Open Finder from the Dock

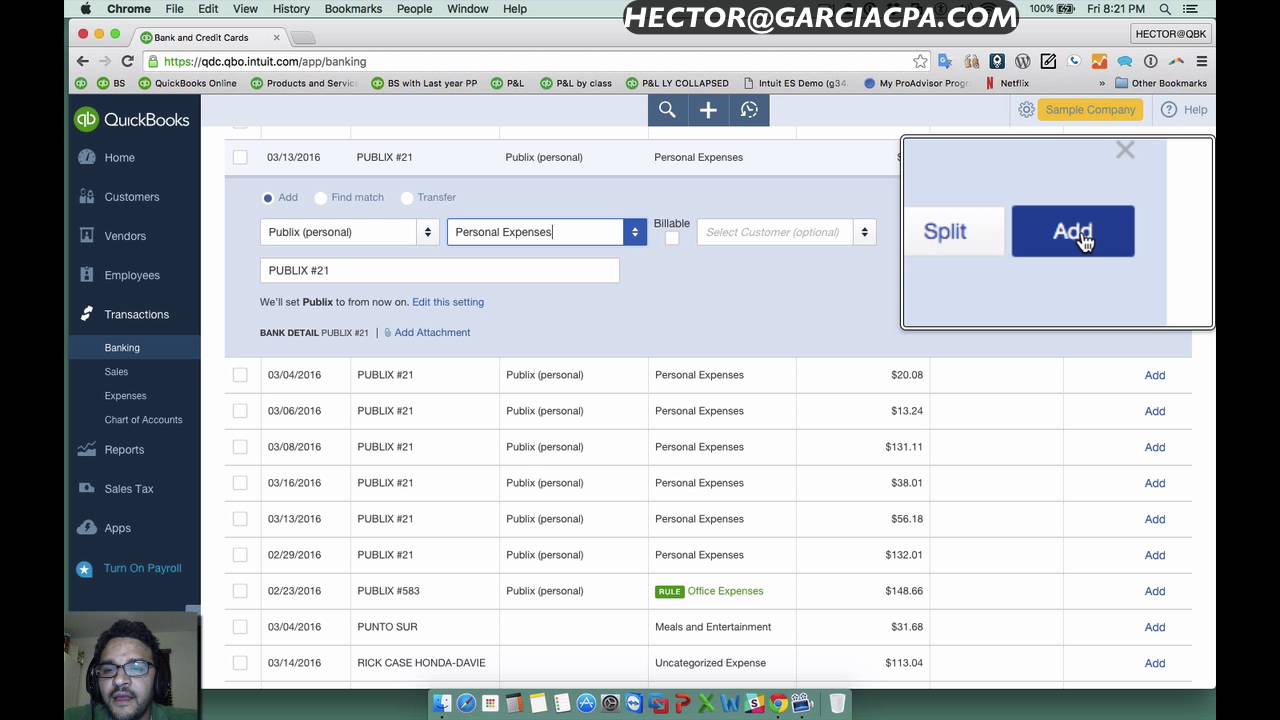[x=442, y=704]
